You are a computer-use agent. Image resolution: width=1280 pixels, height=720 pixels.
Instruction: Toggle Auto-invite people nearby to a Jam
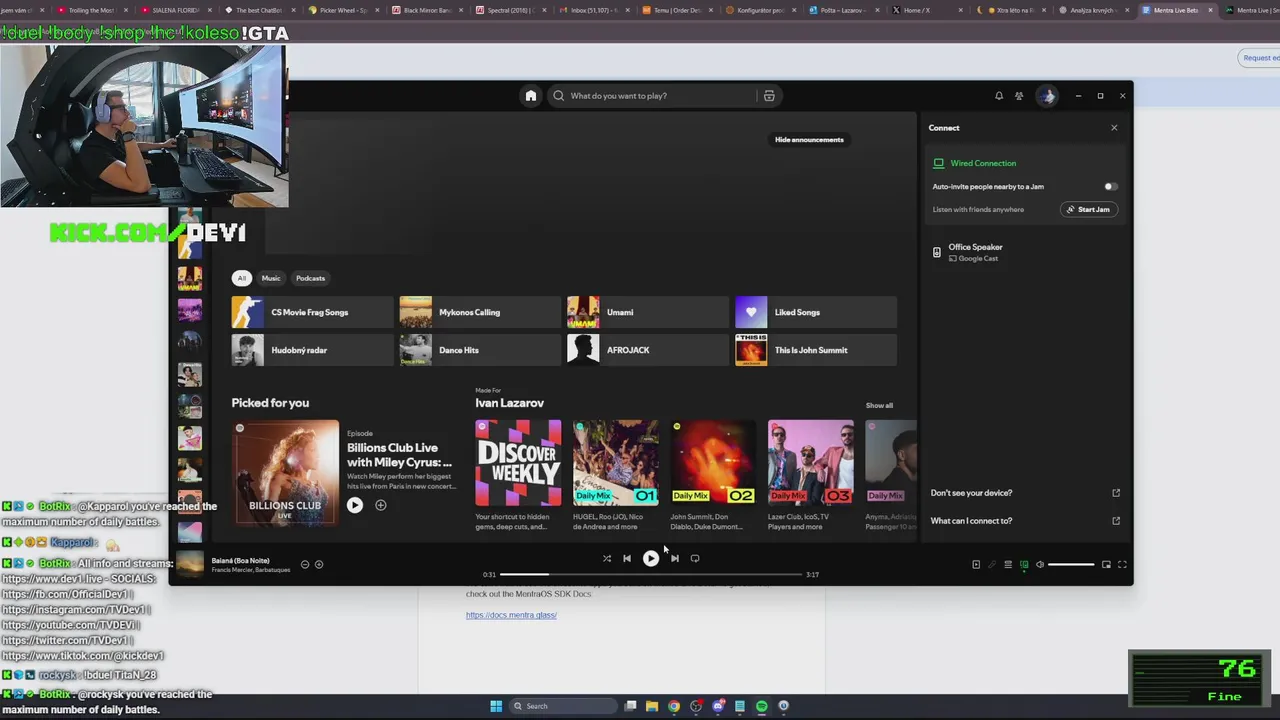(x=1110, y=187)
